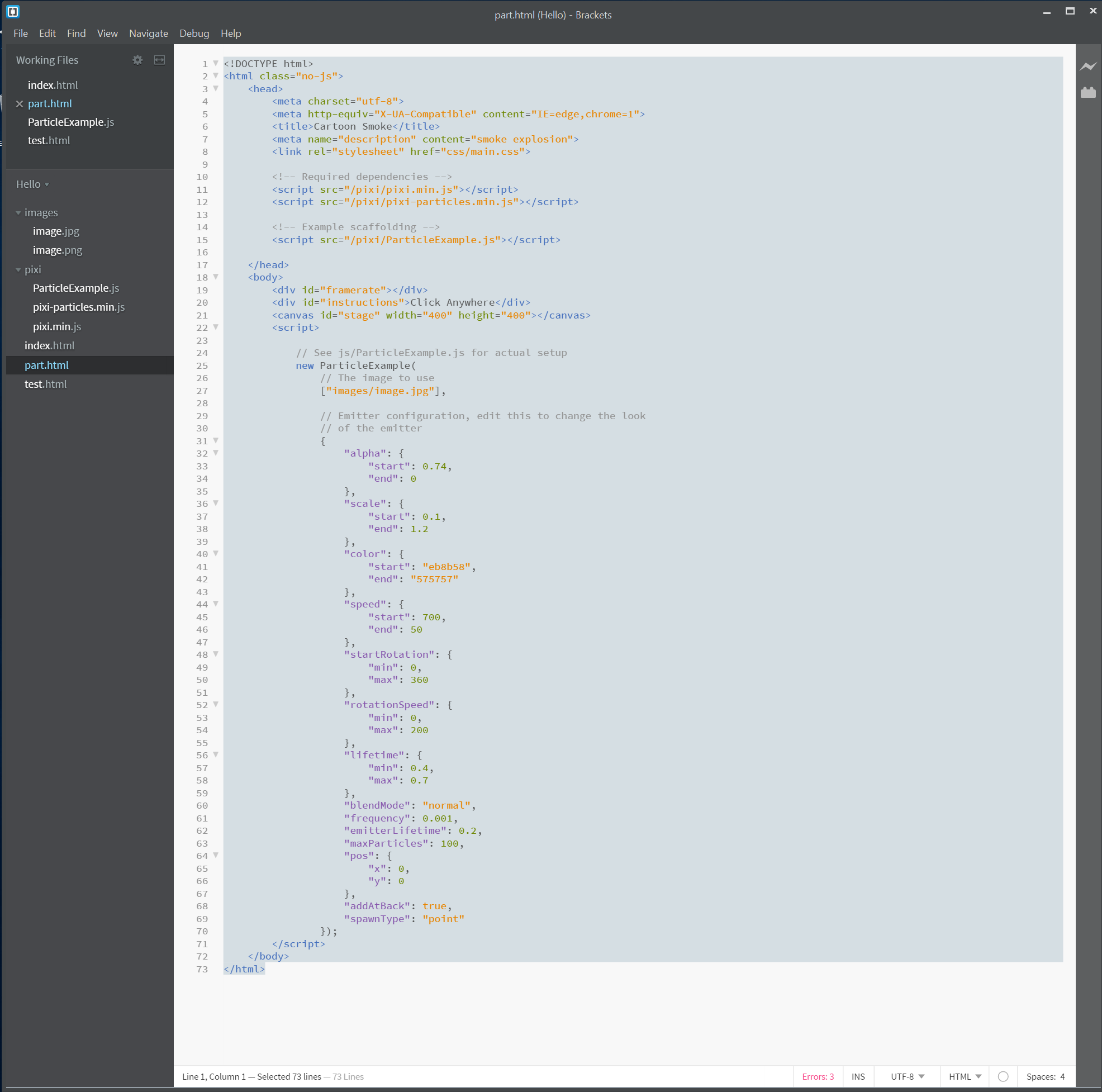Image resolution: width=1102 pixels, height=1092 pixels.
Task: Click the linting status circle in status bar
Action: 1003,1076
